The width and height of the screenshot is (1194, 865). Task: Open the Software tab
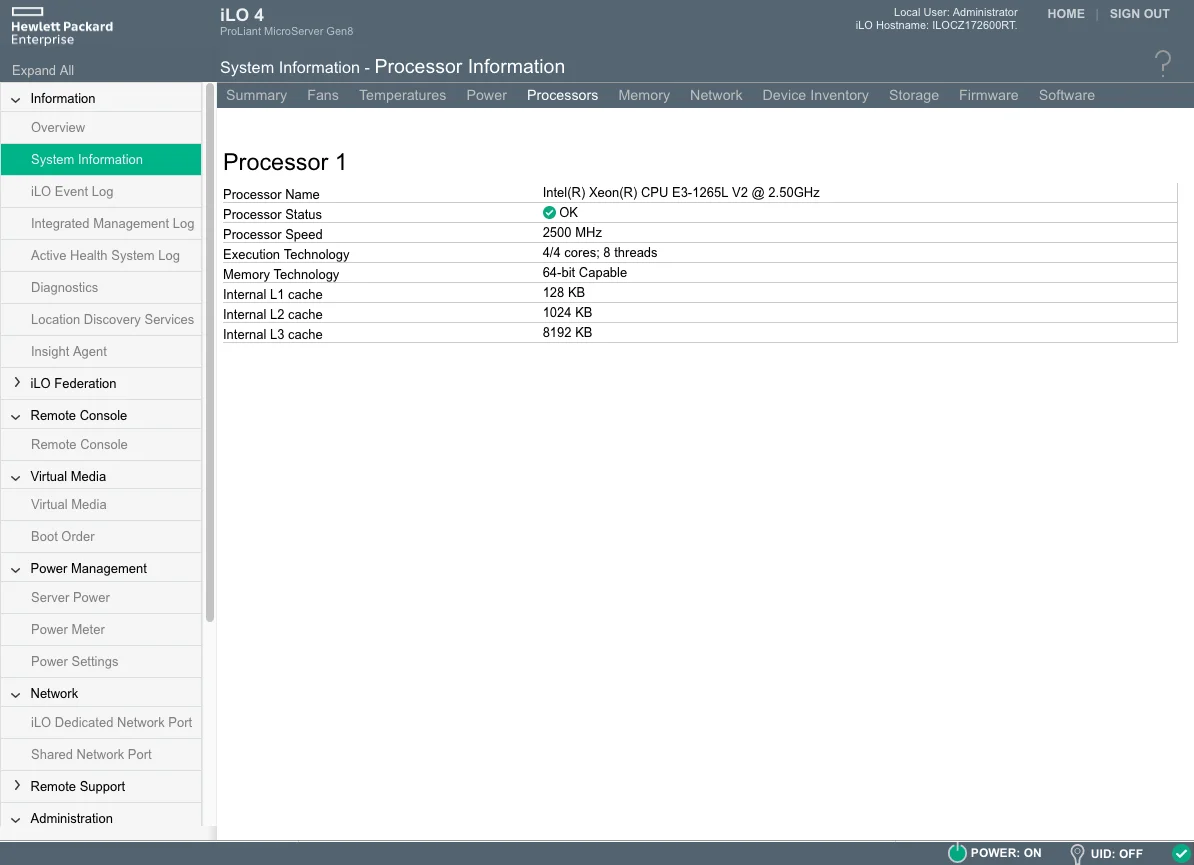pos(1067,95)
